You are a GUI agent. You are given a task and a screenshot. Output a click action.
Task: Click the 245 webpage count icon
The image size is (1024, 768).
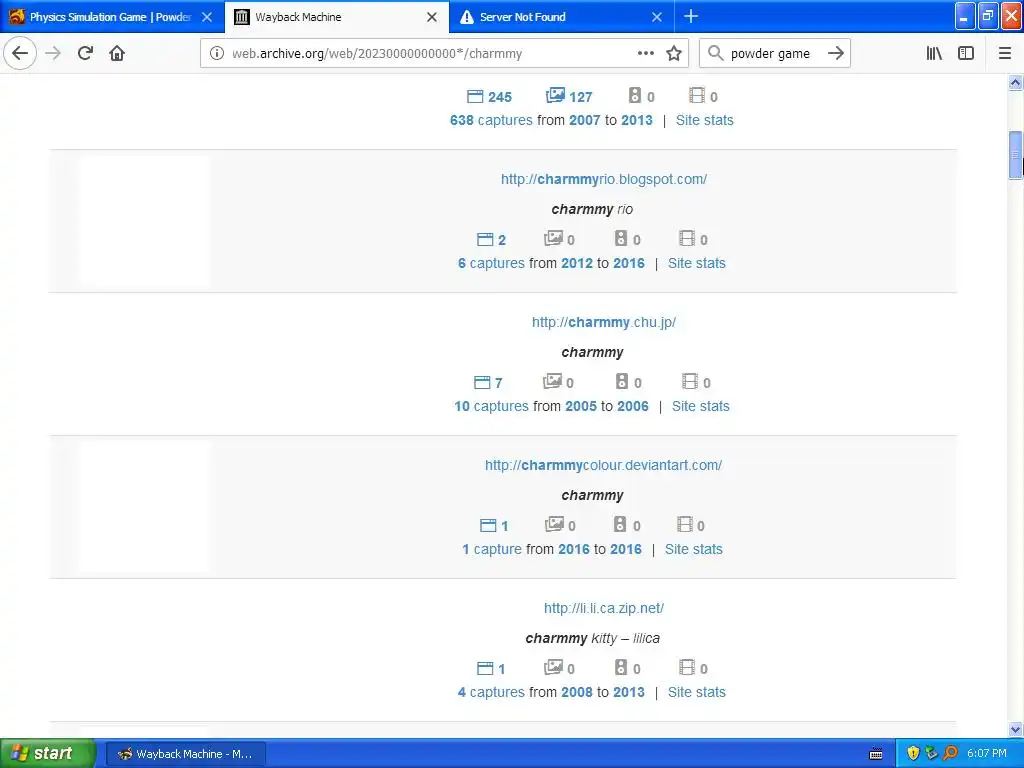pyautogui.click(x=475, y=97)
